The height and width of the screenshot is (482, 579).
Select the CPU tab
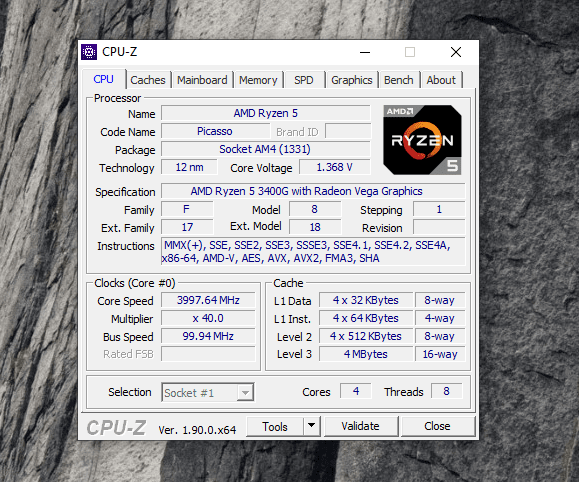pos(103,79)
